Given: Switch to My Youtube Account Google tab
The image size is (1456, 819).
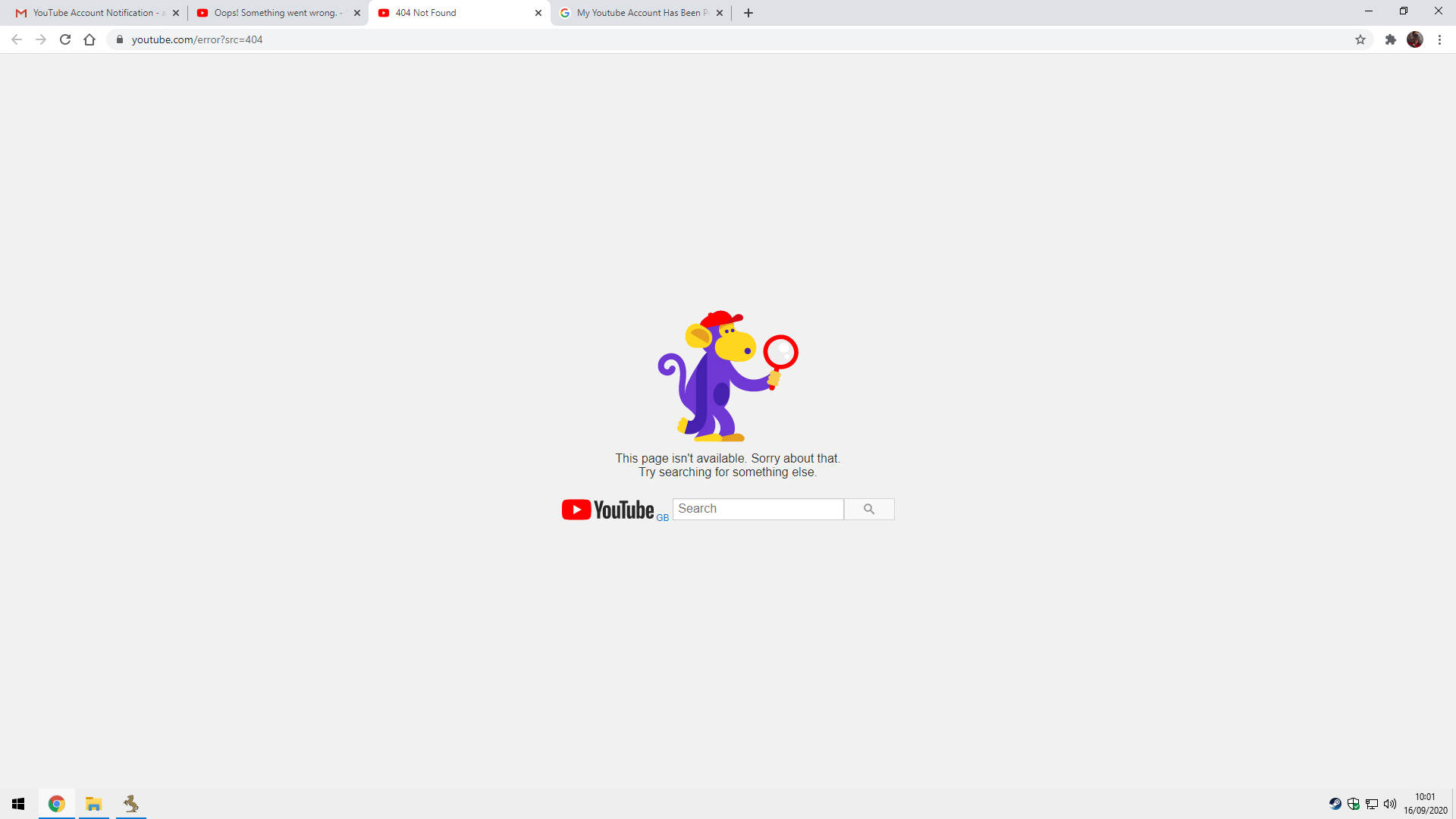Looking at the screenshot, I should (637, 13).
